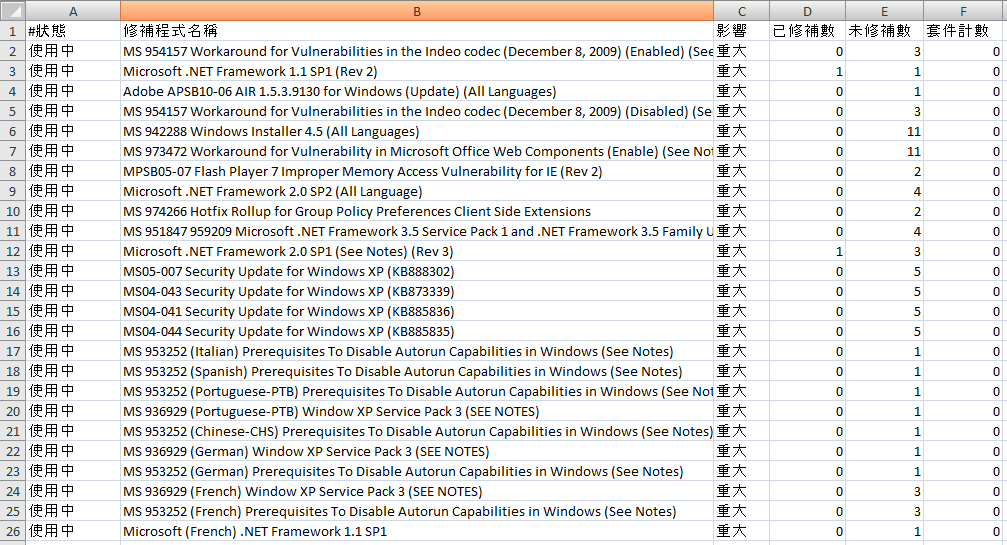
Task: Select cell 'MS 953252 (German) Prerequisites'
Action: click(x=417, y=471)
